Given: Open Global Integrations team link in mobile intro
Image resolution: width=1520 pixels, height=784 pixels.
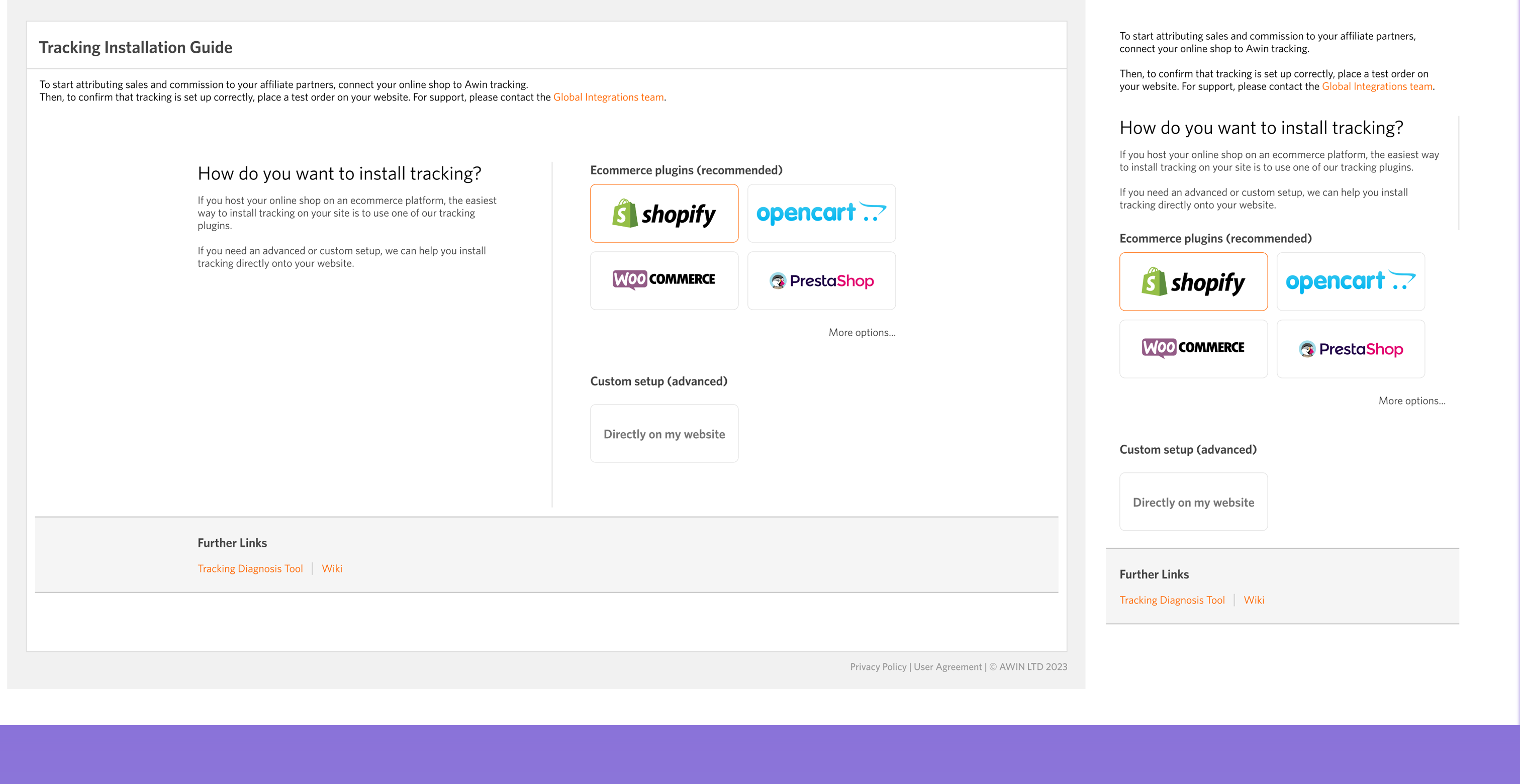Looking at the screenshot, I should pyautogui.click(x=1377, y=86).
